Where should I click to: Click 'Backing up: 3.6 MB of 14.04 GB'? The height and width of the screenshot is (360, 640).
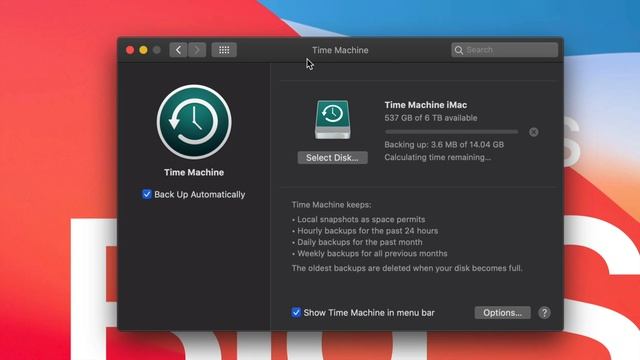[x=444, y=144]
